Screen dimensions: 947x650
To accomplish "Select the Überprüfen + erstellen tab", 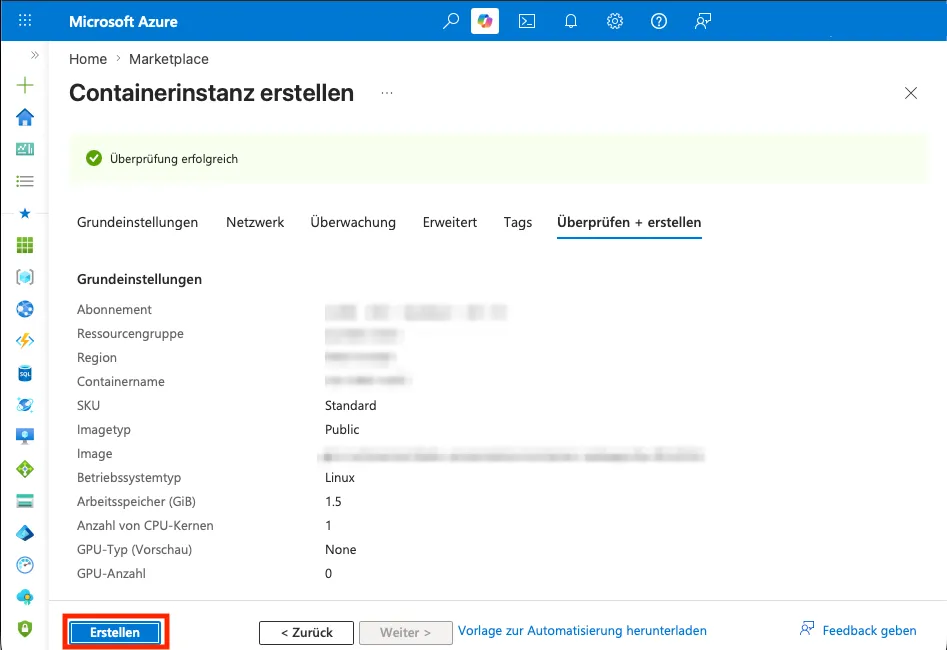I will point(629,222).
